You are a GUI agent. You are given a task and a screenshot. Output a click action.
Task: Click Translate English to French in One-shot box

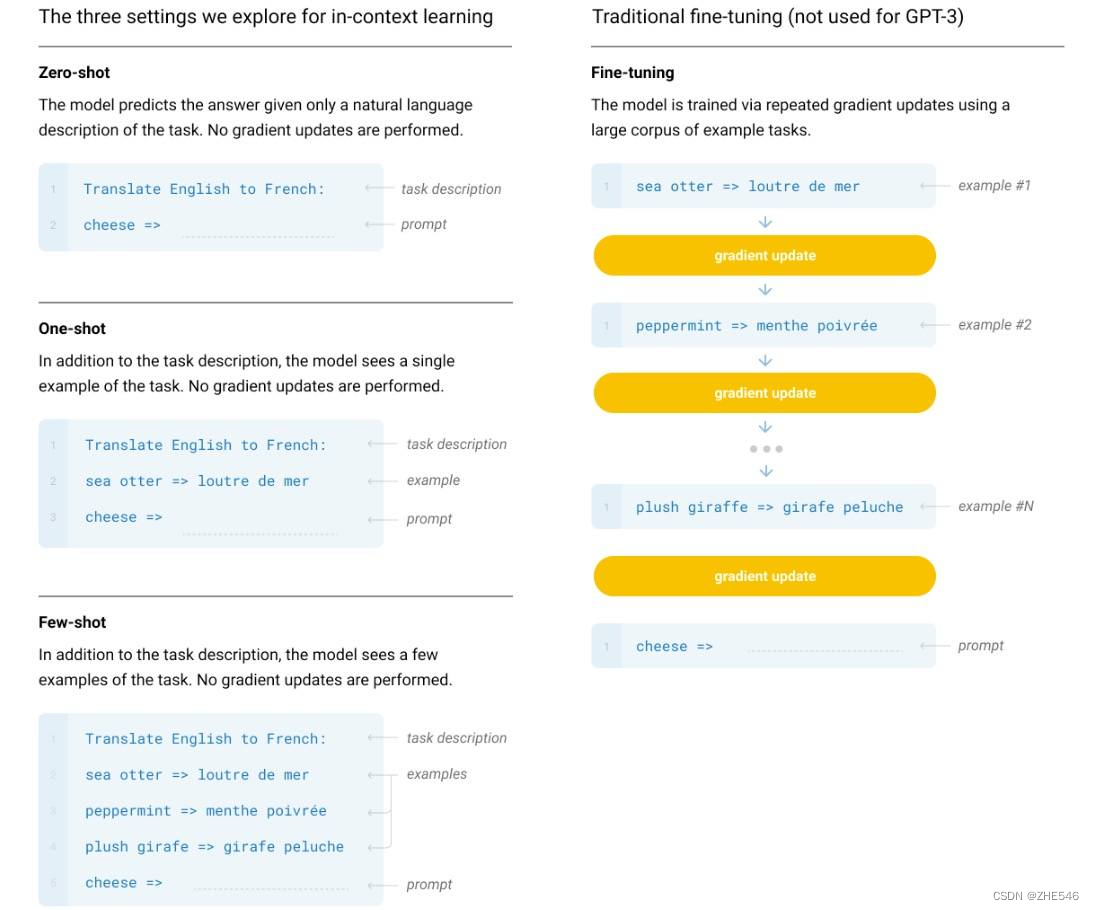(x=206, y=445)
